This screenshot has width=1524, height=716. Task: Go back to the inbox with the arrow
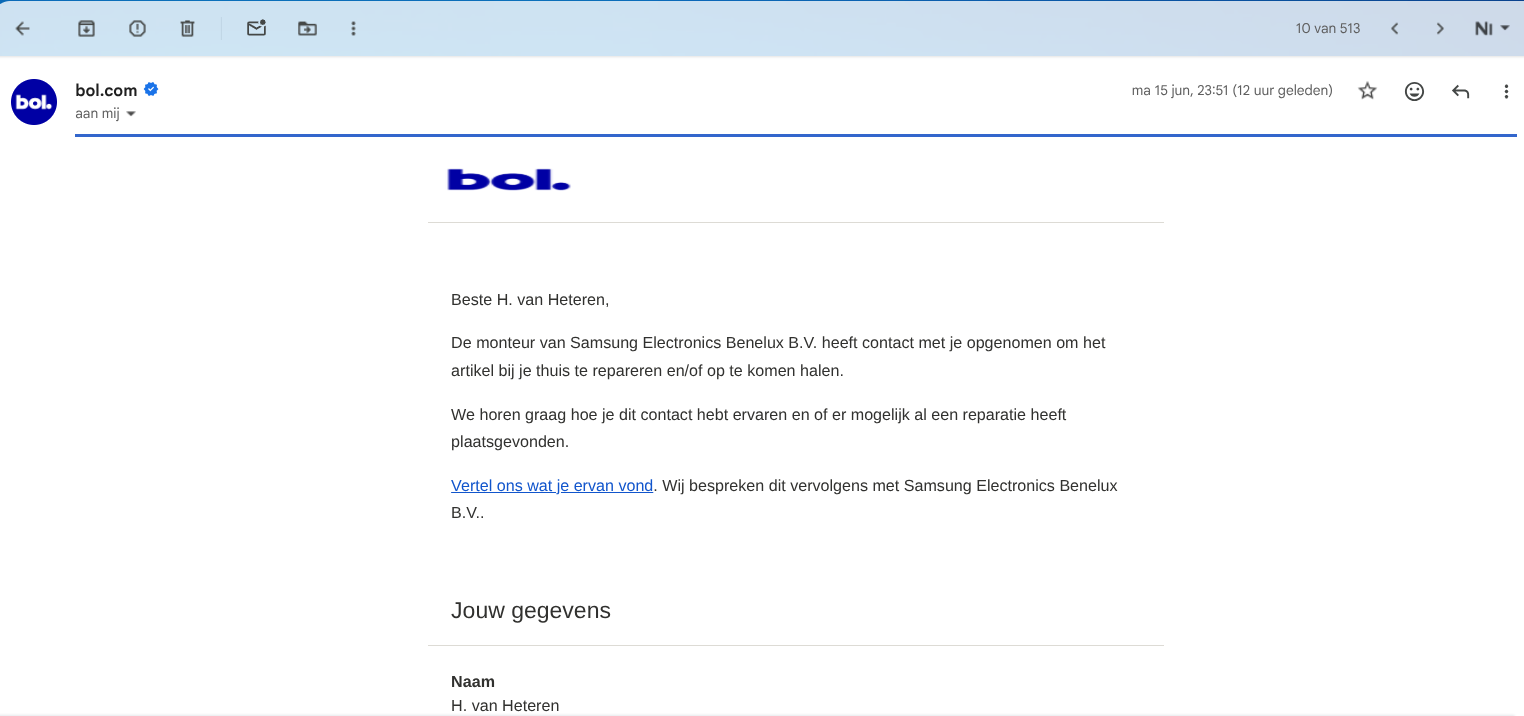(x=23, y=28)
